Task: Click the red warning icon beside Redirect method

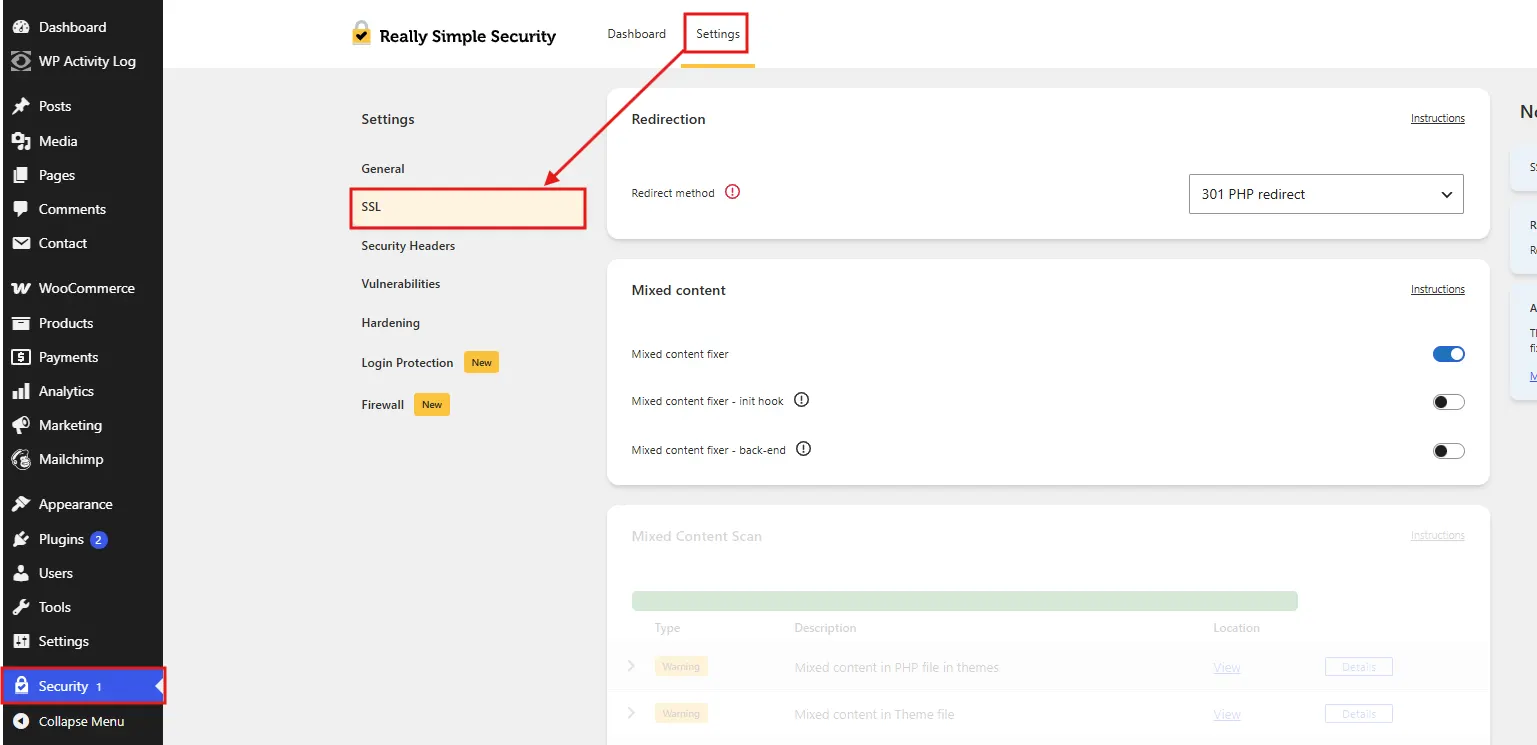Action: coord(732,192)
